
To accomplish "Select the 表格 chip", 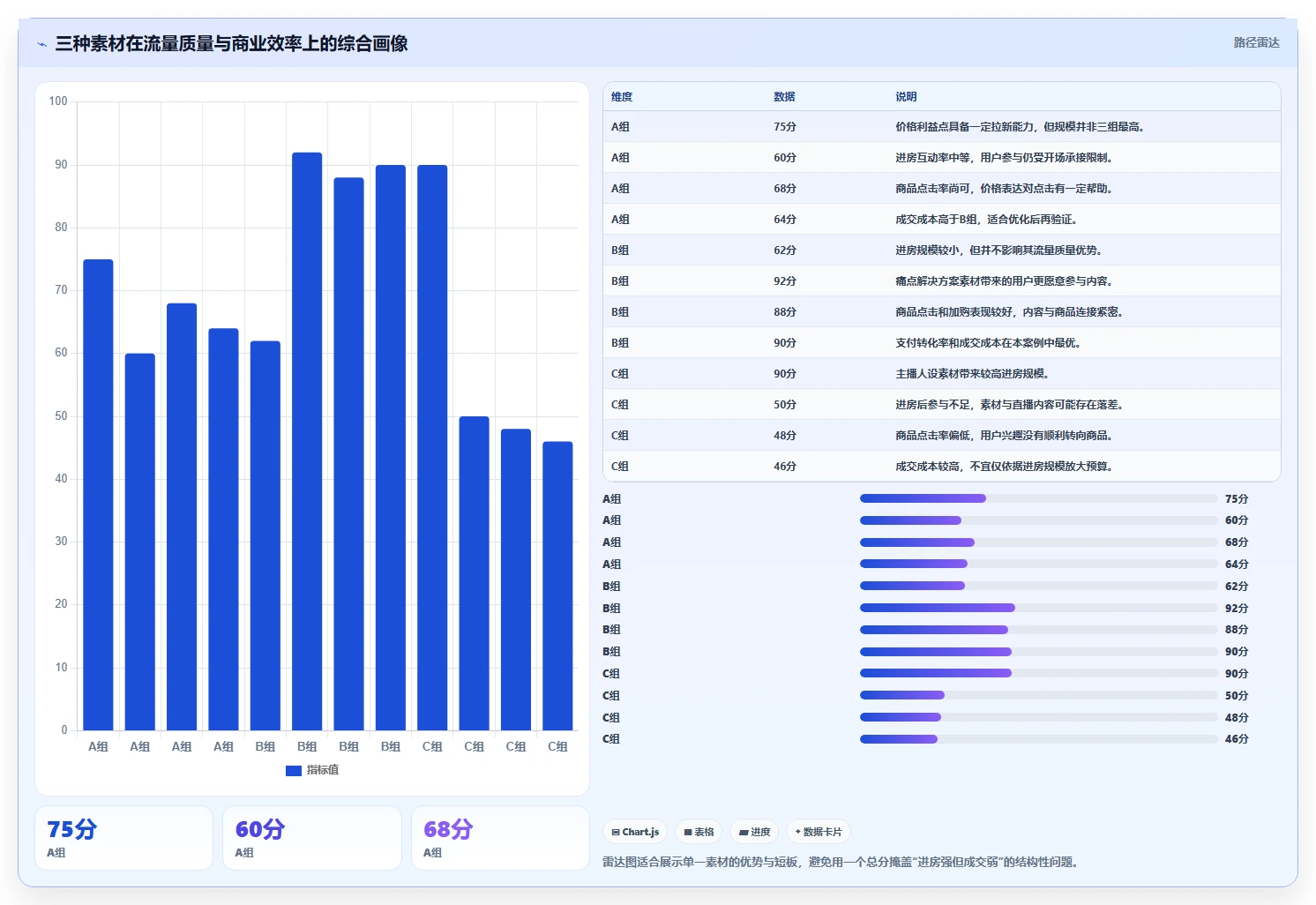I will [x=699, y=832].
